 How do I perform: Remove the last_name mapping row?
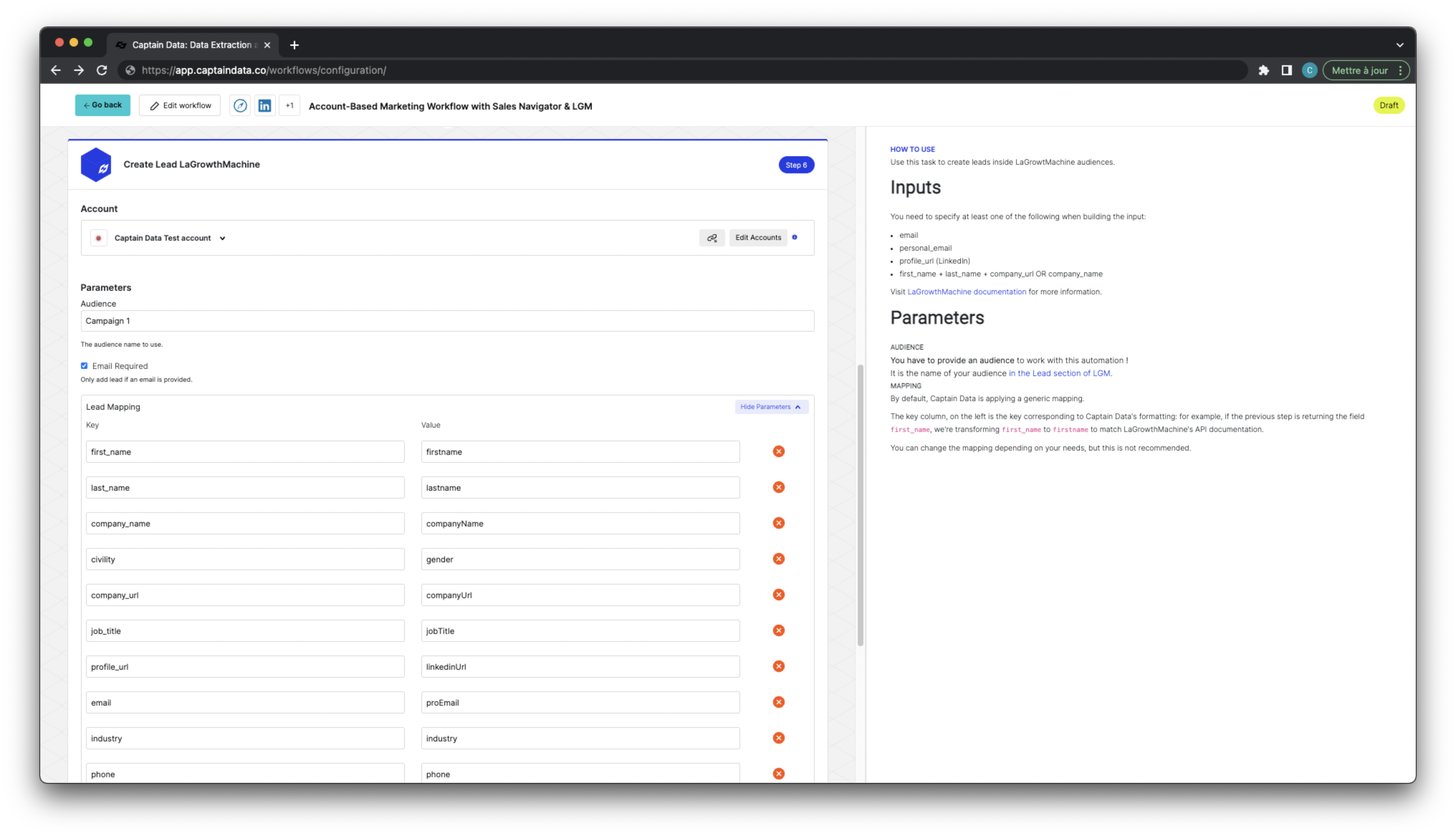pyautogui.click(x=779, y=487)
